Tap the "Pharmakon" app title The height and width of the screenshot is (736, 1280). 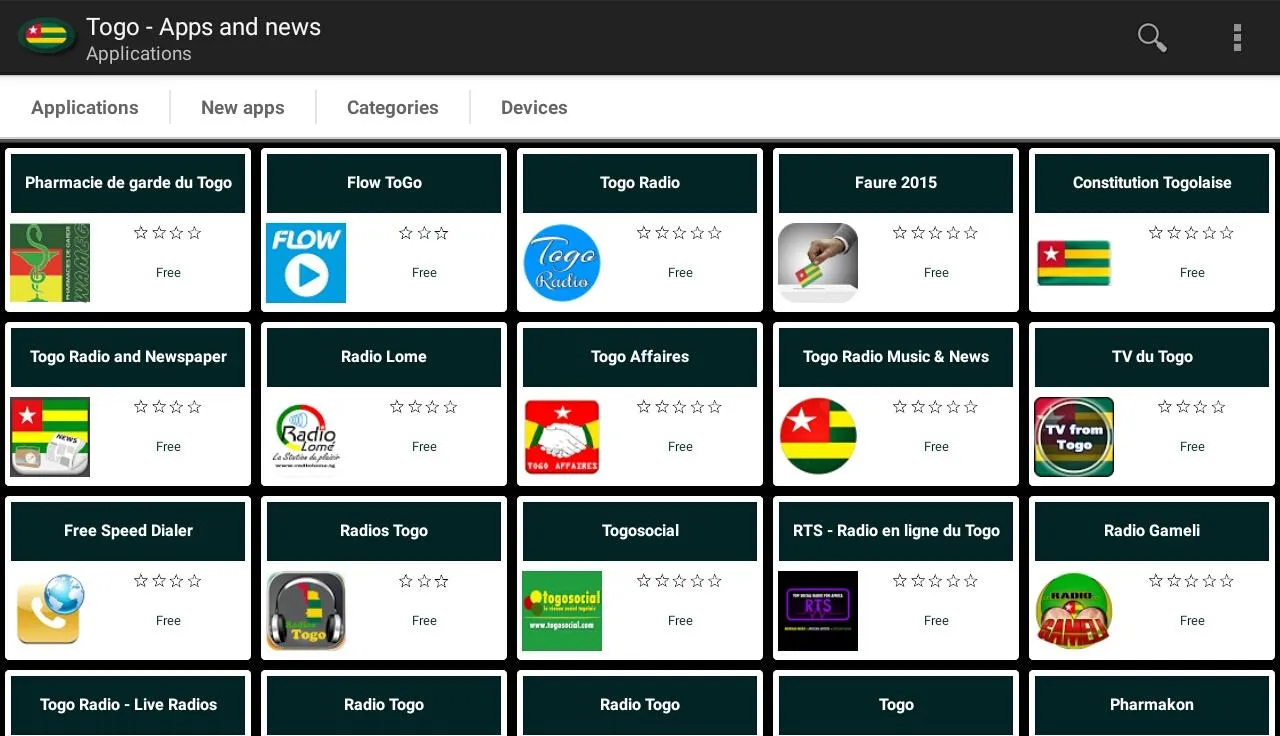click(x=1152, y=705)
